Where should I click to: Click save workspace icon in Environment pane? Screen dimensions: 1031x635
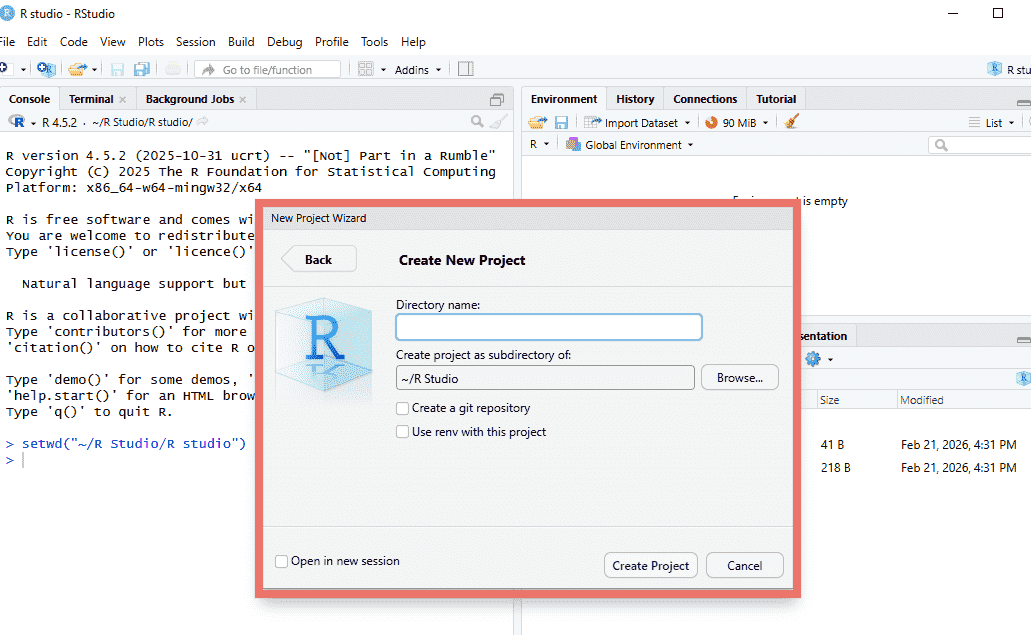[x=562, y=122]
